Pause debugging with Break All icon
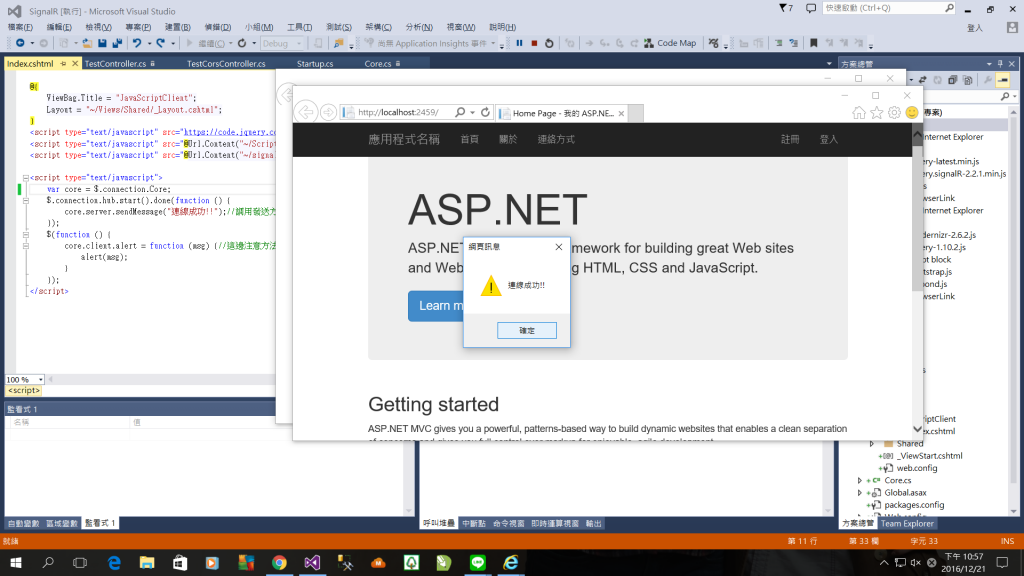 pos(519,43)
